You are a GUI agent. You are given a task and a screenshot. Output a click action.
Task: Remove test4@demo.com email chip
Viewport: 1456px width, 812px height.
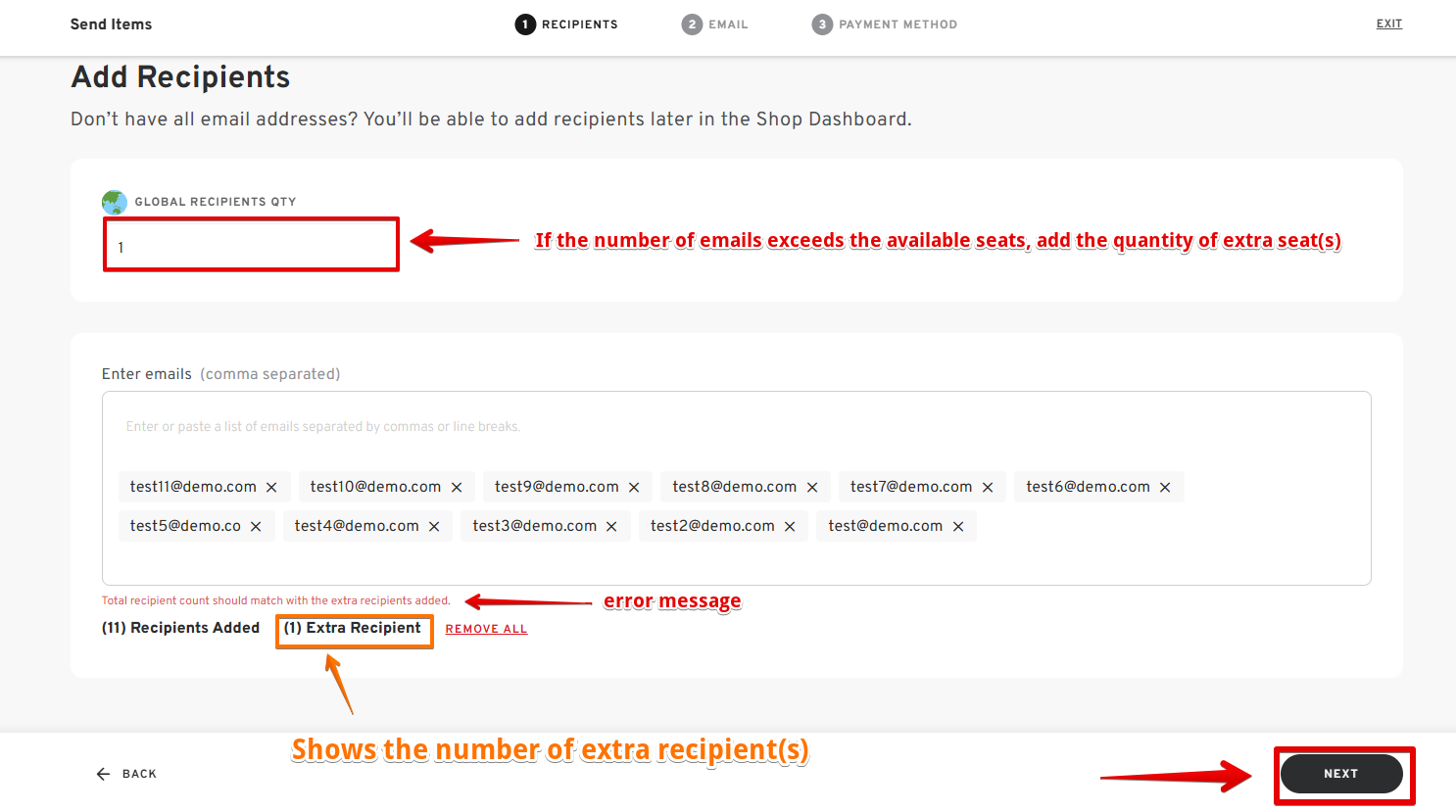coord(434,527)
